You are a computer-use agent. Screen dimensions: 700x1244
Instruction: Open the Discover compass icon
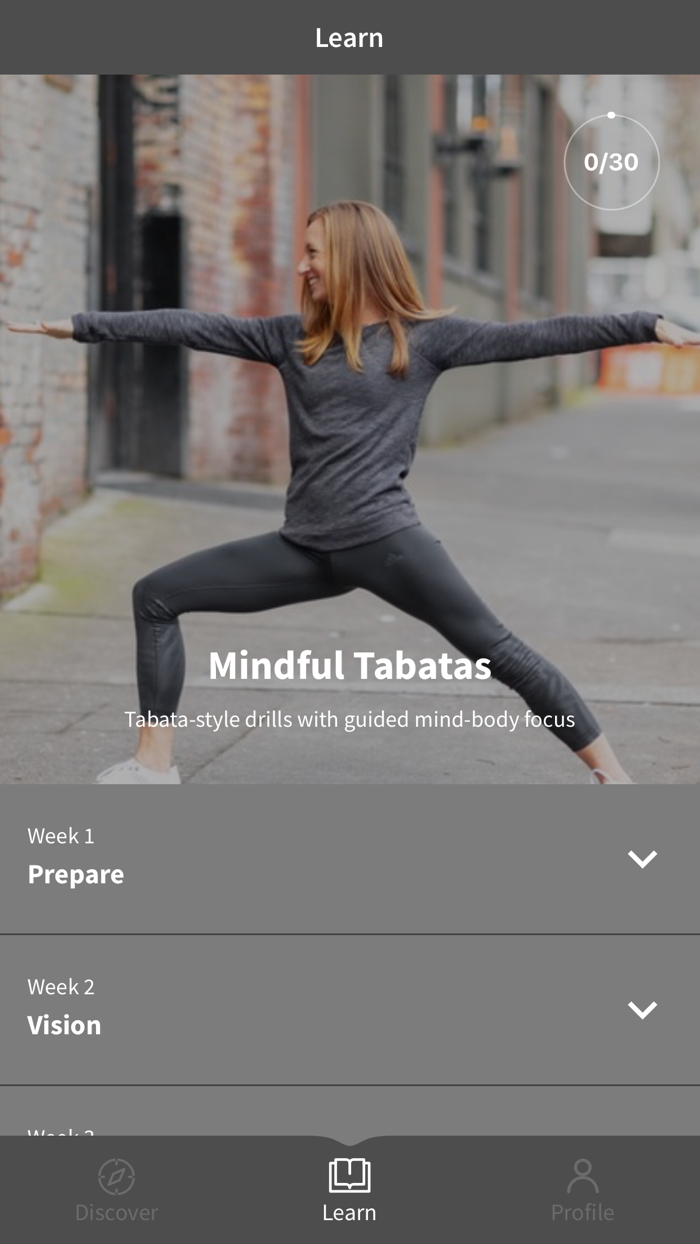[117, 1176]
